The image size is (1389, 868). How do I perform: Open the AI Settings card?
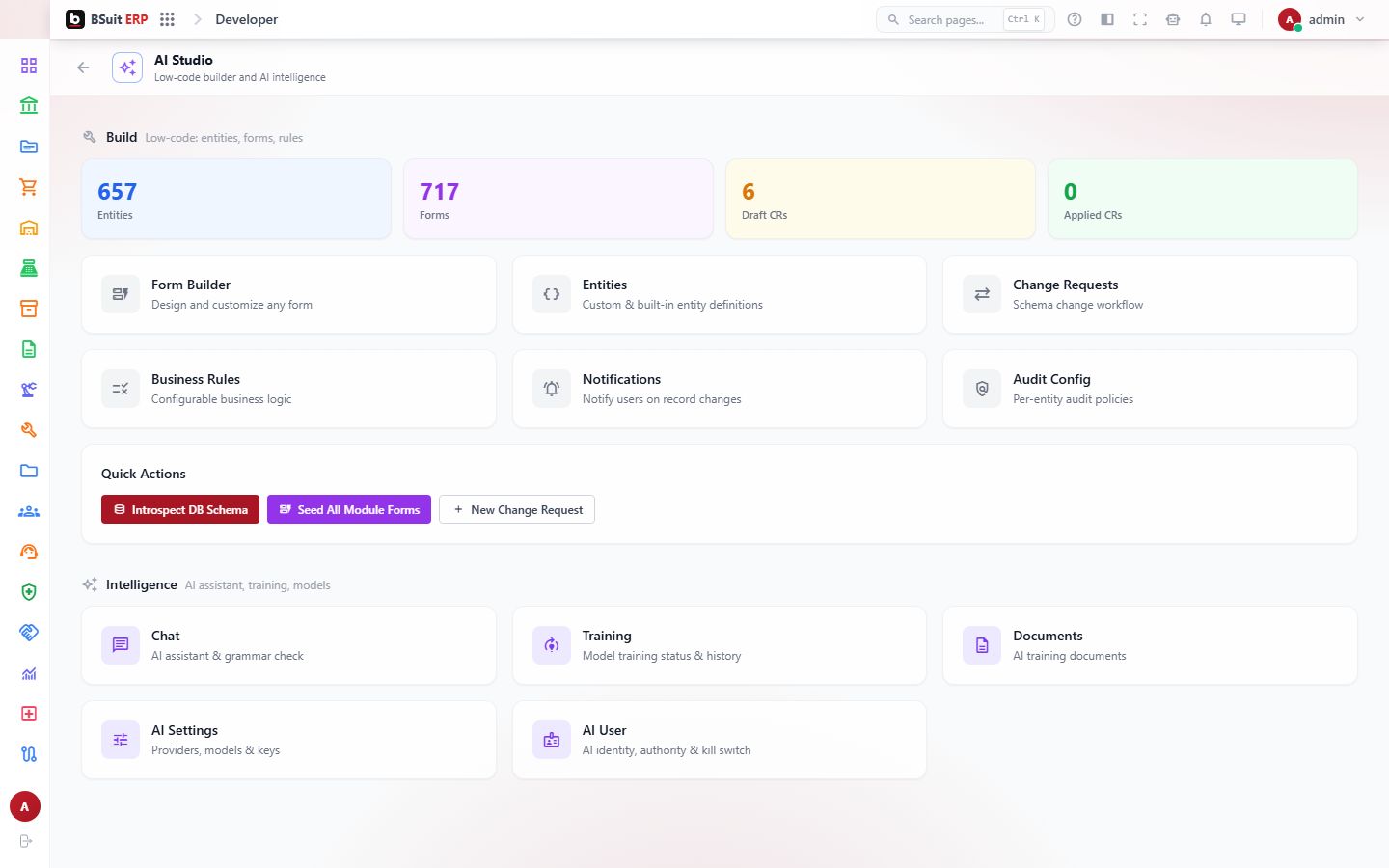(288, 740)
